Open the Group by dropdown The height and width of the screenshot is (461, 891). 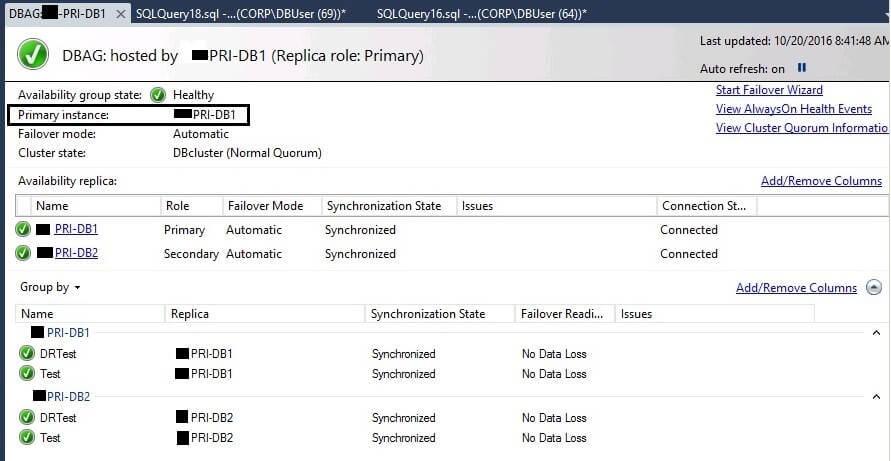point(50,288)
